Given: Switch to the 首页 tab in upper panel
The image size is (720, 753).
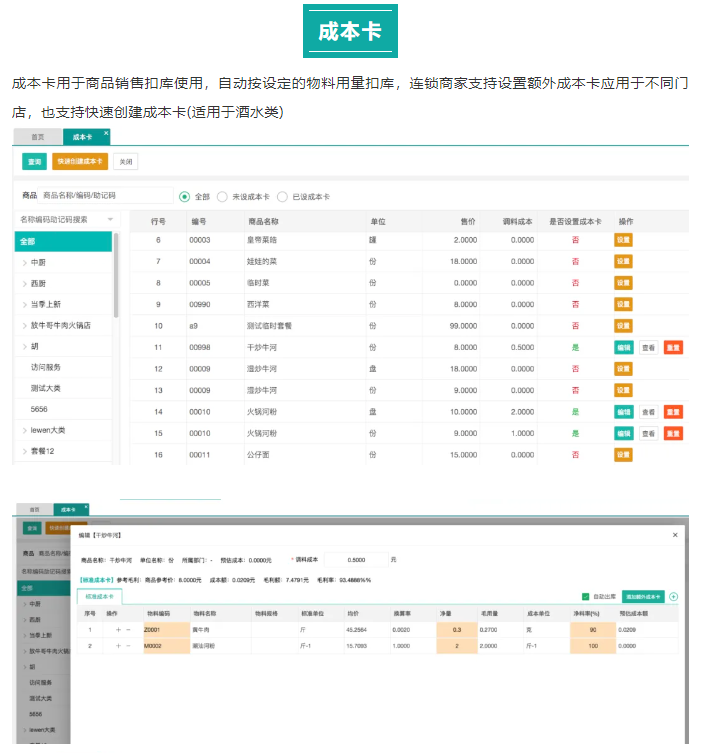Looking at the screenshot, I should (x=38, y=137).
